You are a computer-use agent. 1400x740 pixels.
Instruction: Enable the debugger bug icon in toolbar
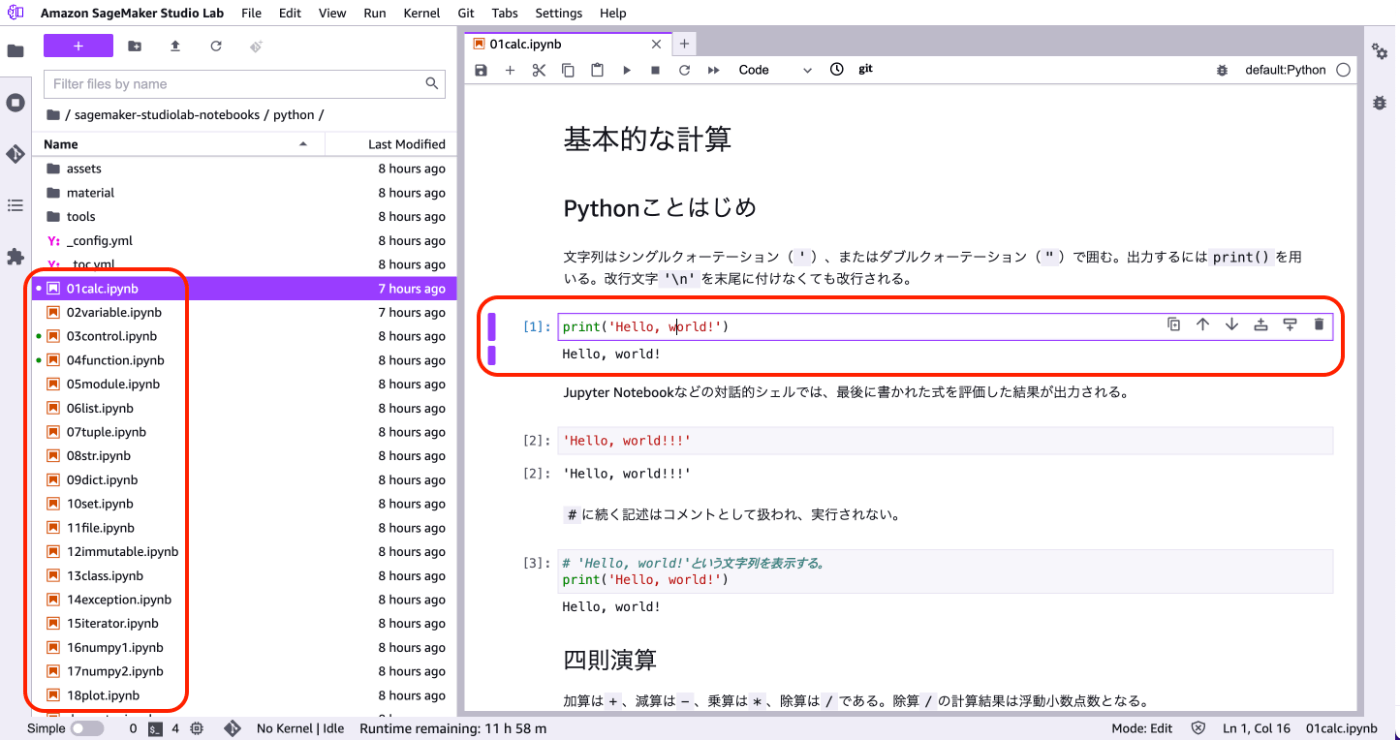click(x=1222, y=70)
